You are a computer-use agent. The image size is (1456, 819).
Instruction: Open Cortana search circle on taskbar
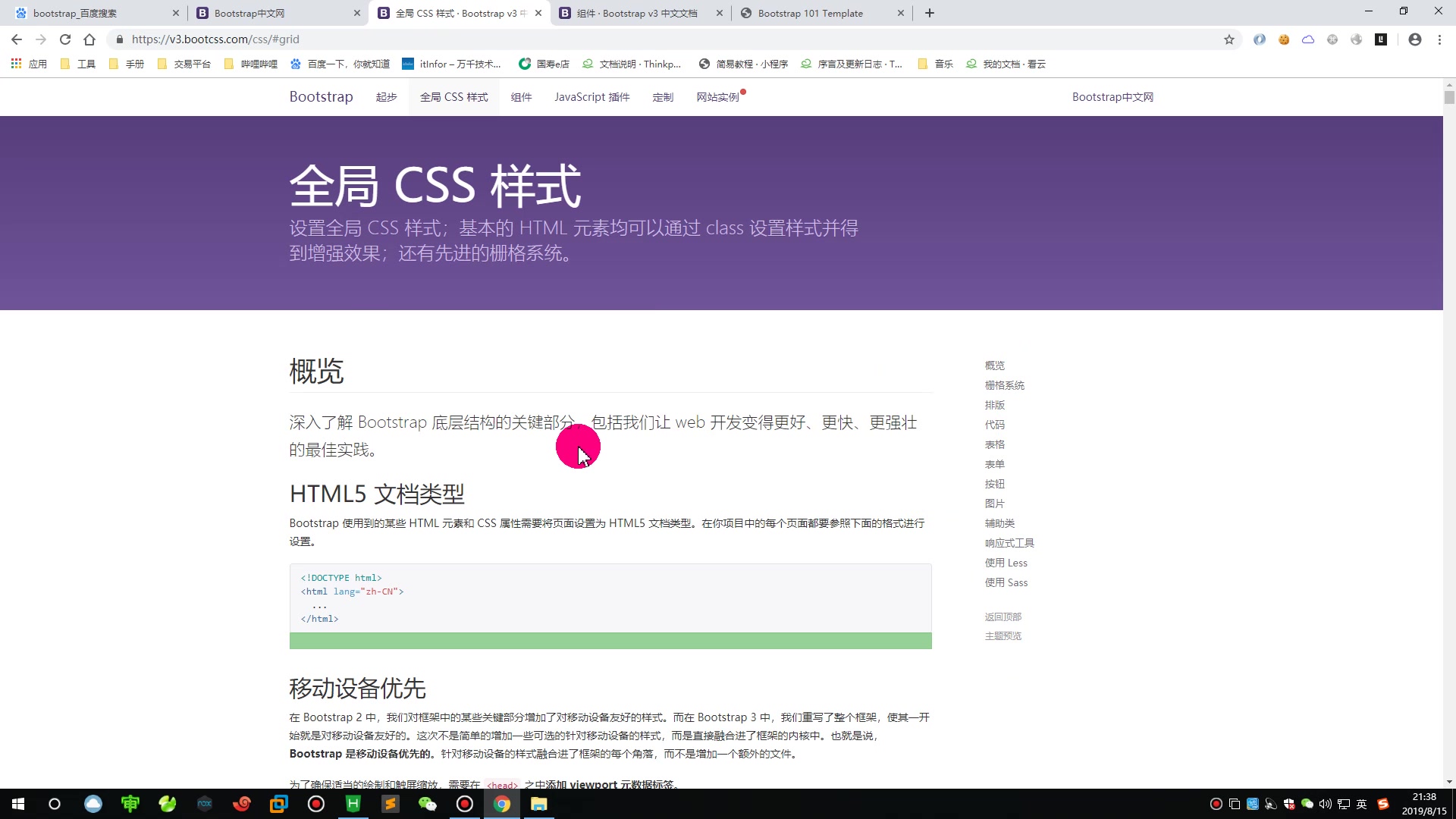(x=55, y=804)
